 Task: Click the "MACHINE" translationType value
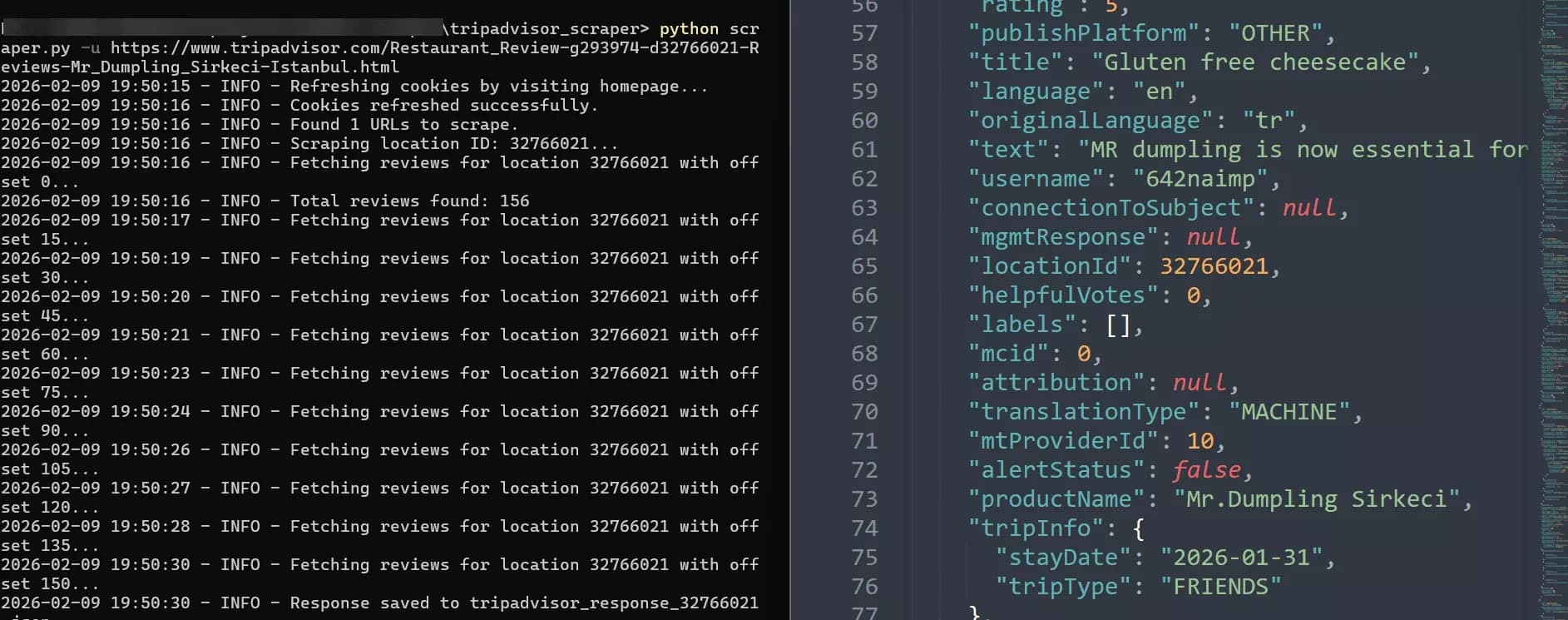pos(1289,412)
